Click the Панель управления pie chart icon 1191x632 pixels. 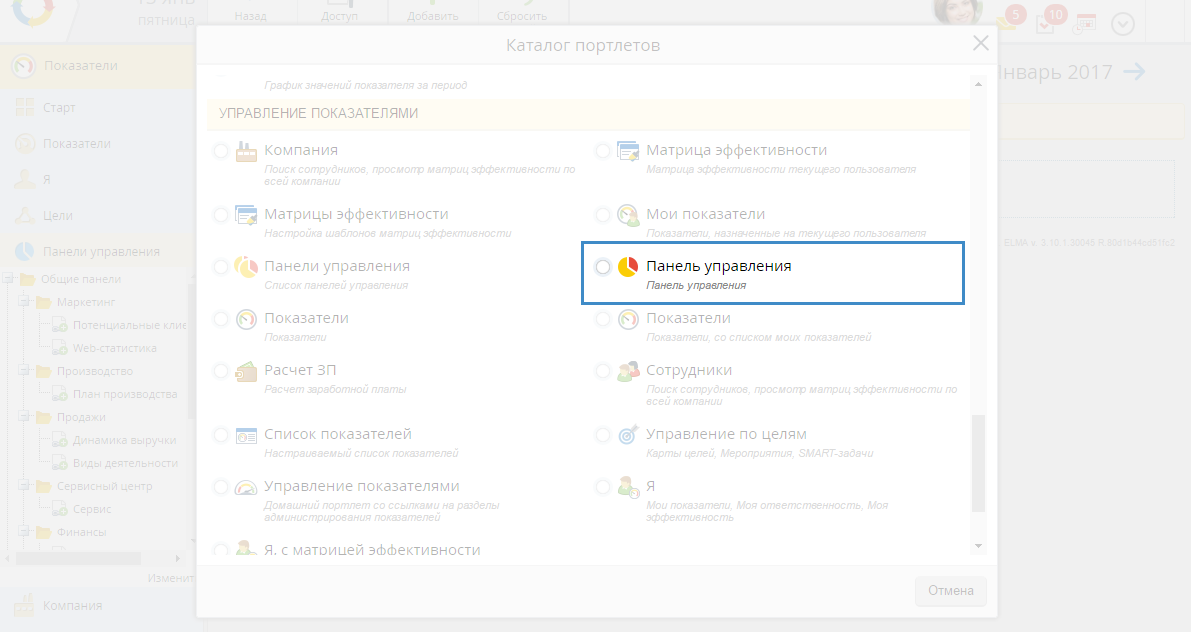628,267
